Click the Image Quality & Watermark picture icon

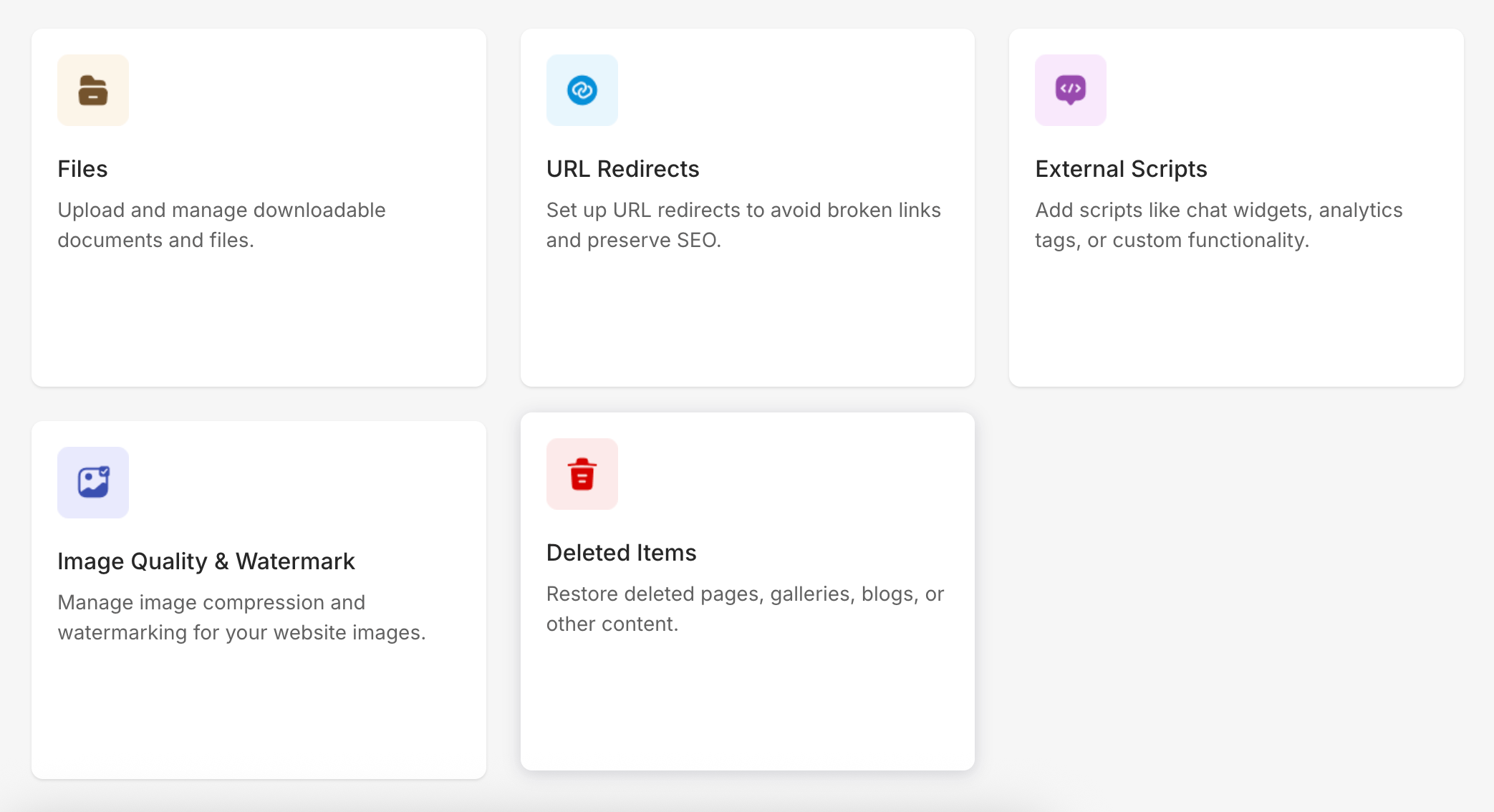[93, 482]
